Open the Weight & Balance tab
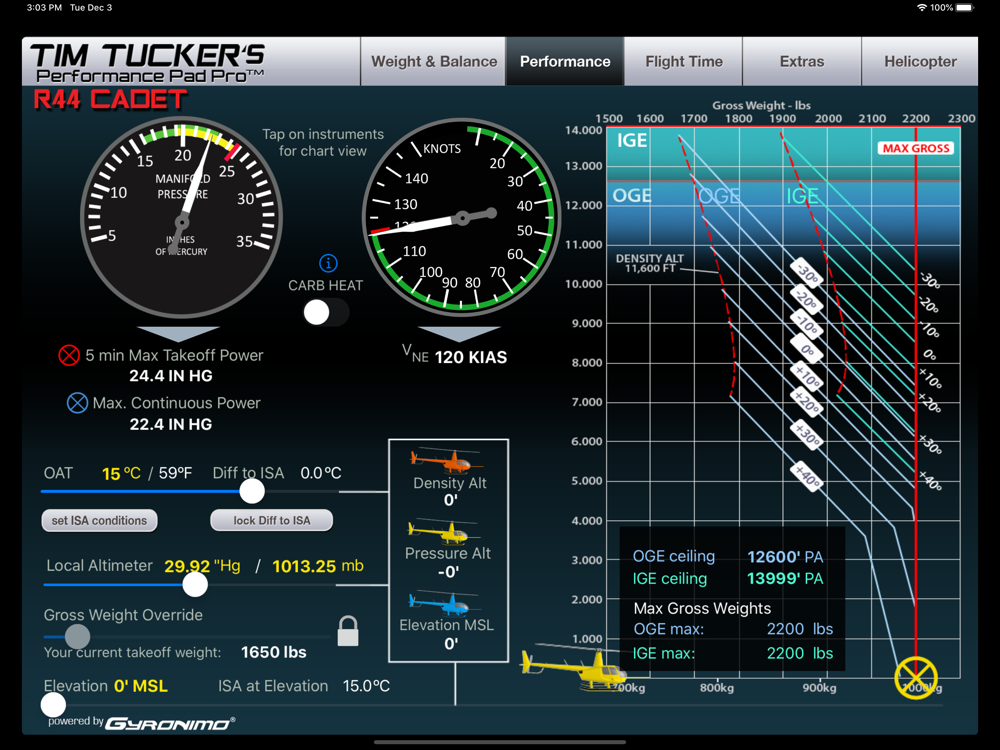The image size is (1000, 750). 434,61
